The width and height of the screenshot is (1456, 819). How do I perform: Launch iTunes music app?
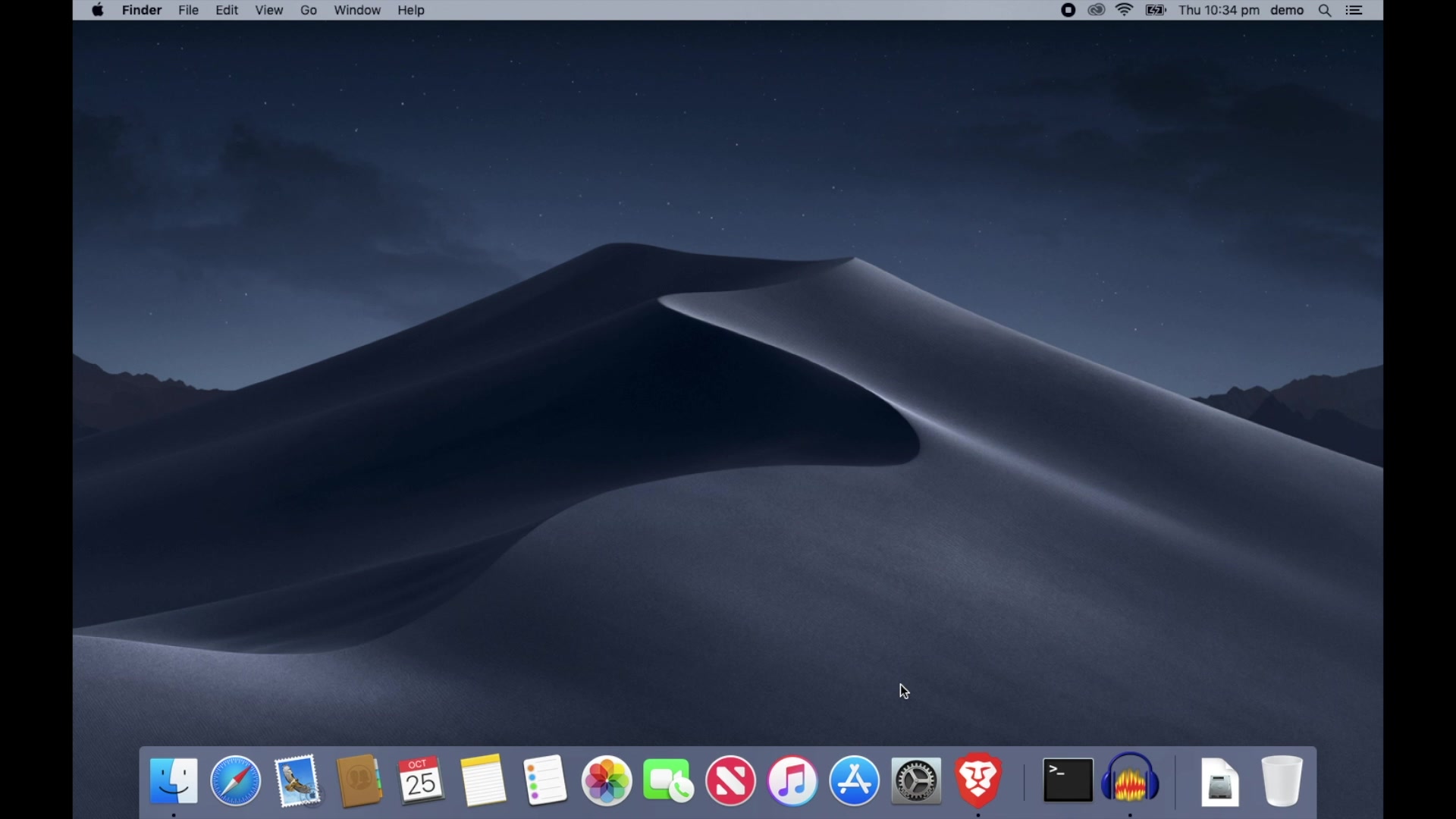(x=793, y=780)
